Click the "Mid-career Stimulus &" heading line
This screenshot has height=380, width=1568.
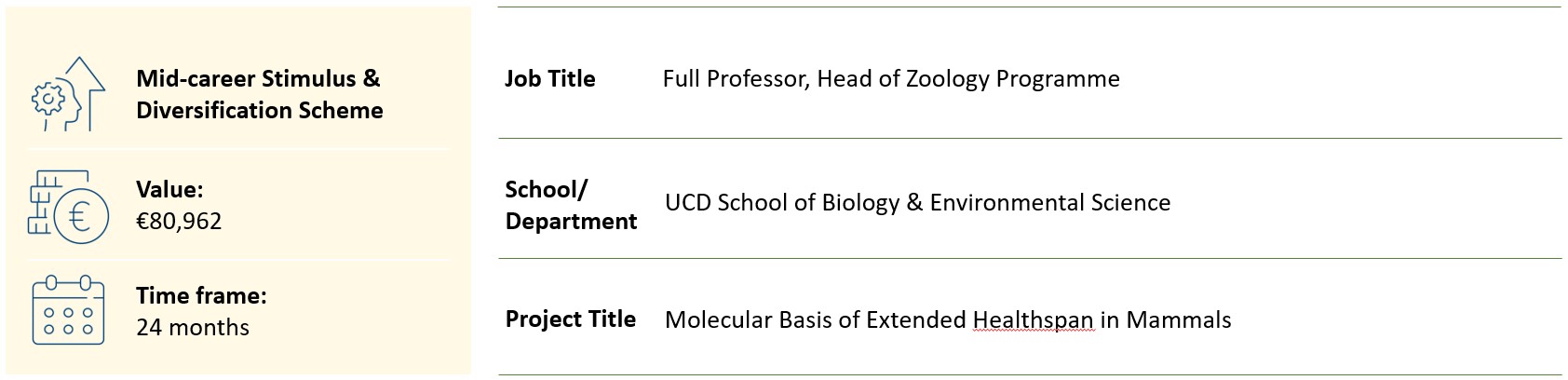click(x=258, y=78)
